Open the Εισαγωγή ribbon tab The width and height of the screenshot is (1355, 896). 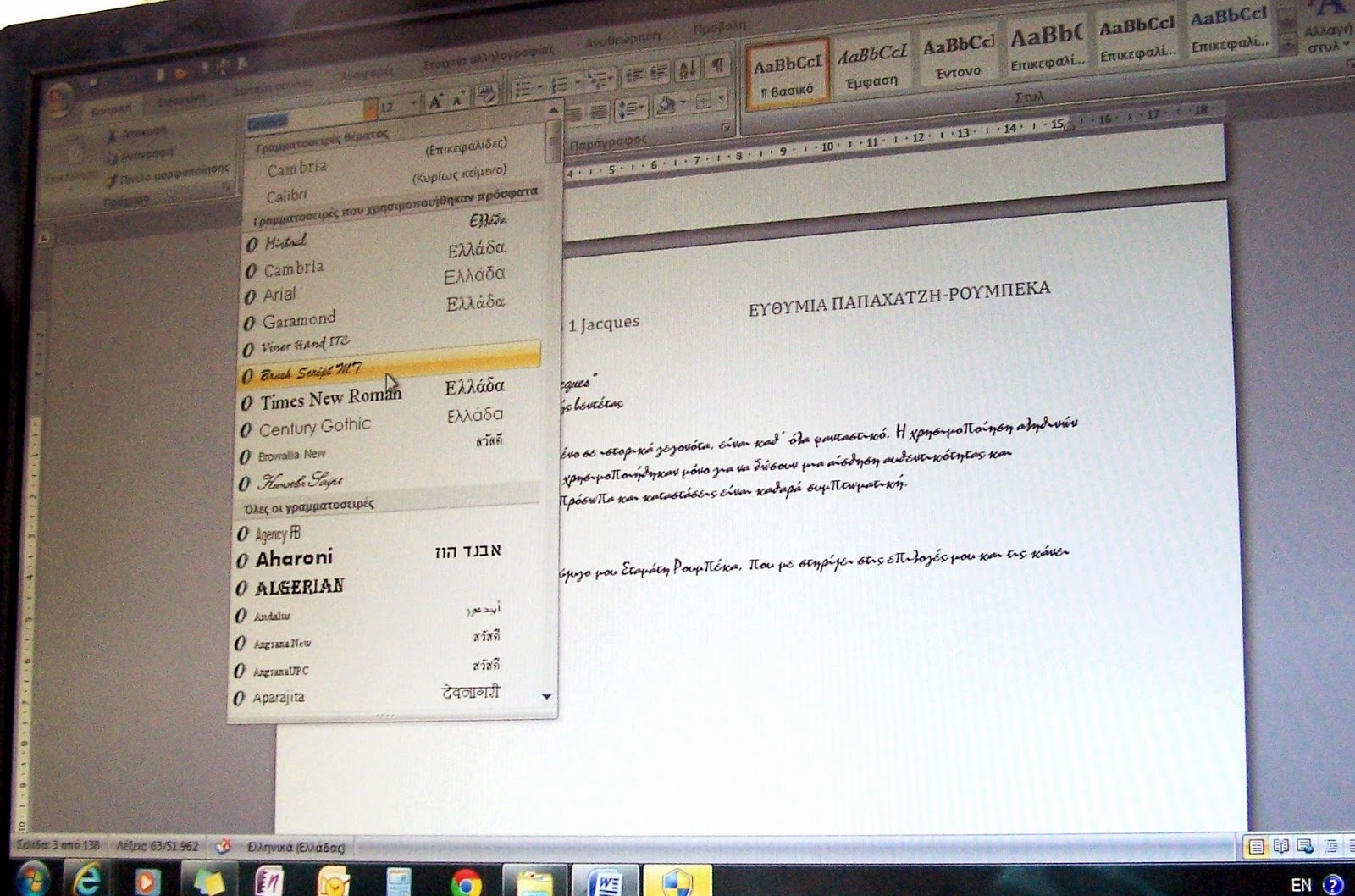(181, 100)
